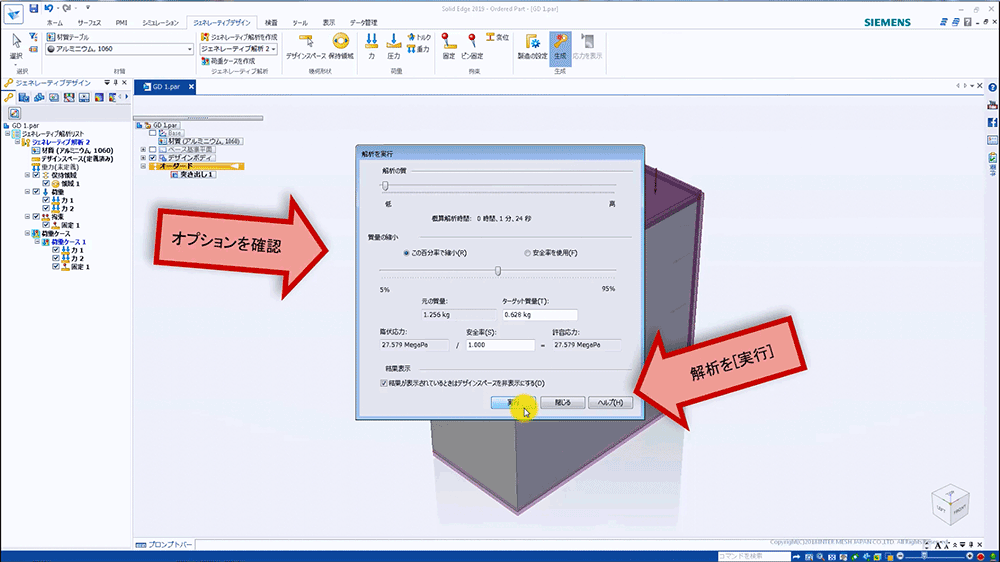Click the ヘルプ(H) button in the dialog
The image size is (1000, 562).
610,403
